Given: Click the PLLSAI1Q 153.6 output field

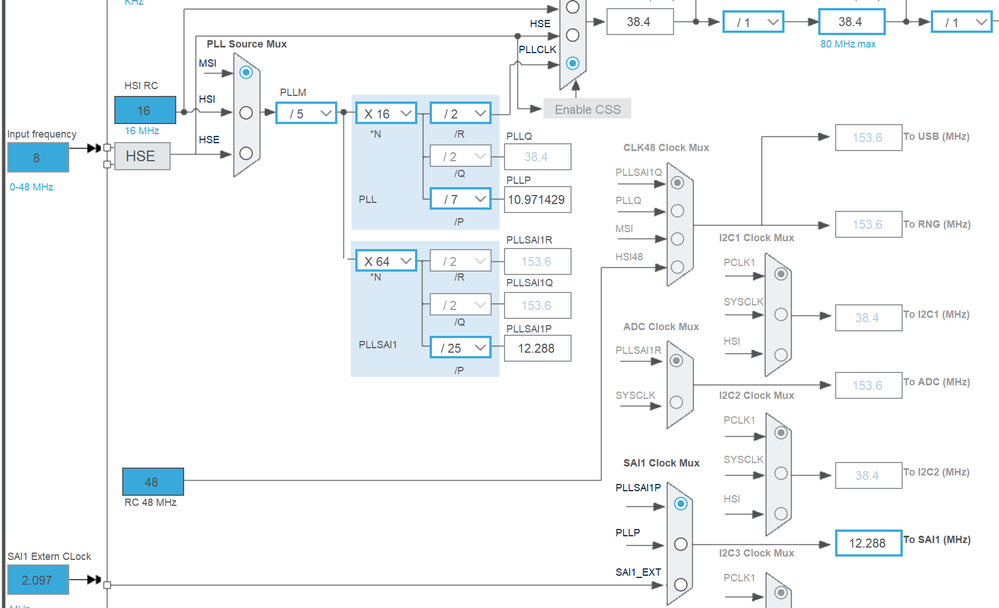Looking at the screenshot, I should click(x=537, y=305).
